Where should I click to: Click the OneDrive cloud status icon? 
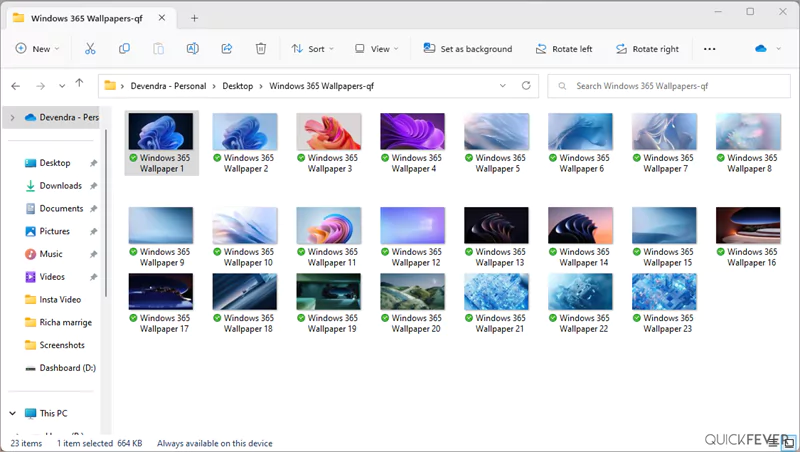(x=761, y=49)
